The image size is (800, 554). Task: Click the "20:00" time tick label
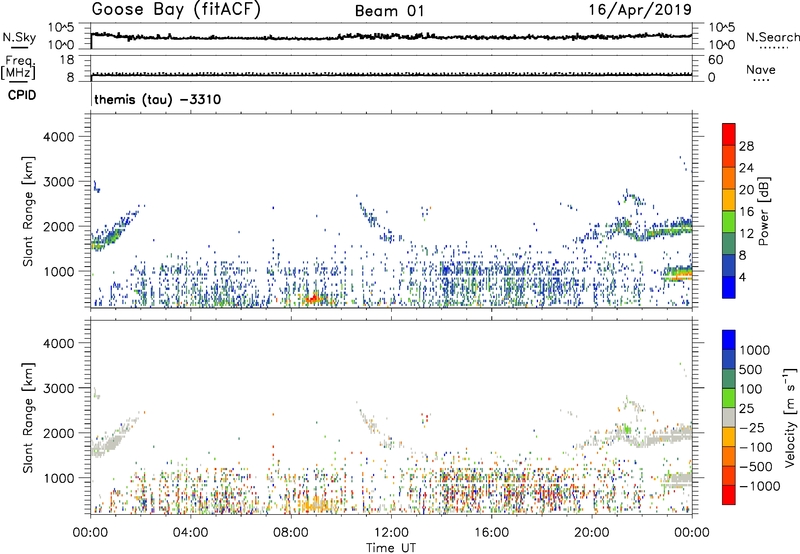pyautogui.click(x=592, y=533)
